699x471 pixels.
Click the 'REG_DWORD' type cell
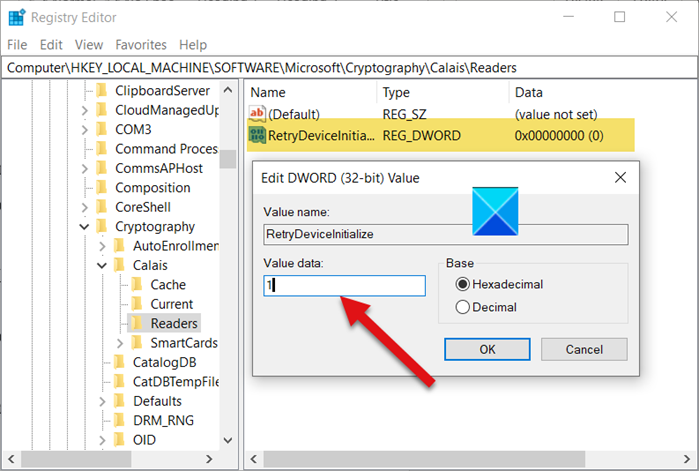coord(421,135)
